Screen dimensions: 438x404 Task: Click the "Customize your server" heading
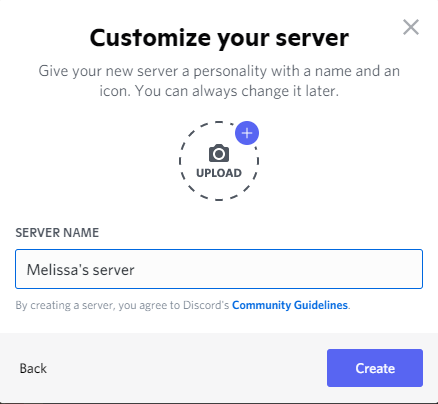click(x=219, y=38)
